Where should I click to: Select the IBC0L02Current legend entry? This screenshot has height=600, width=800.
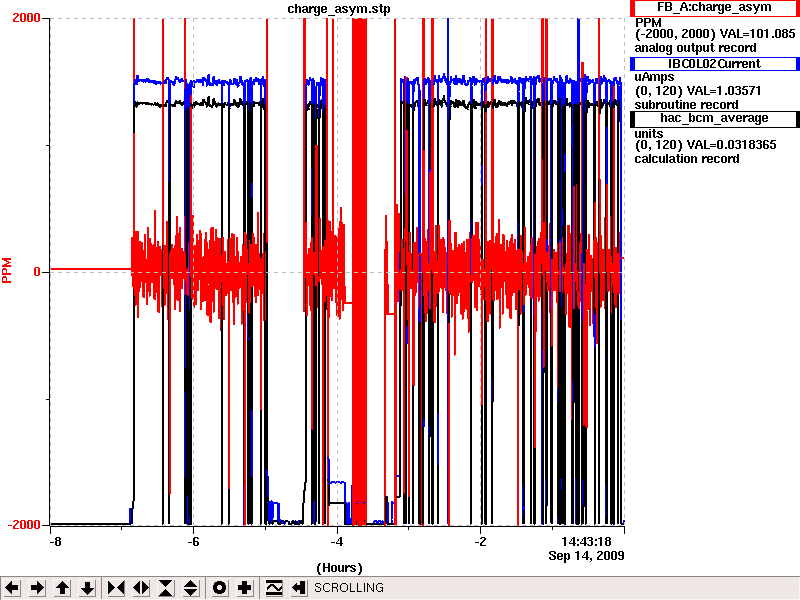tap(714, 64)
